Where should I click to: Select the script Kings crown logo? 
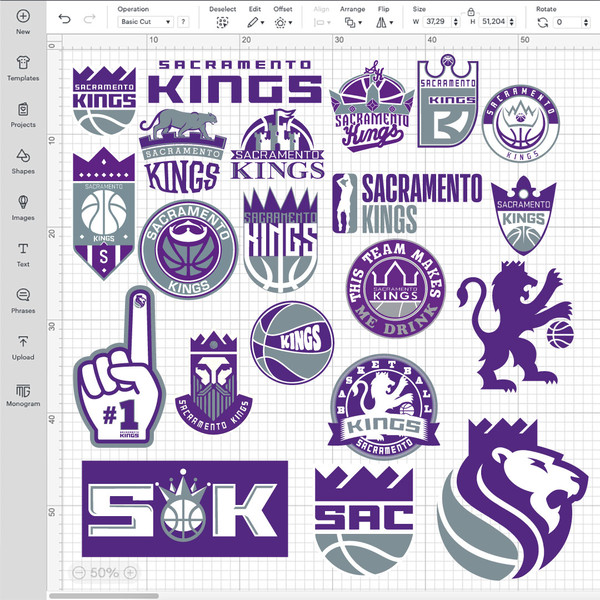pos(372,106)
